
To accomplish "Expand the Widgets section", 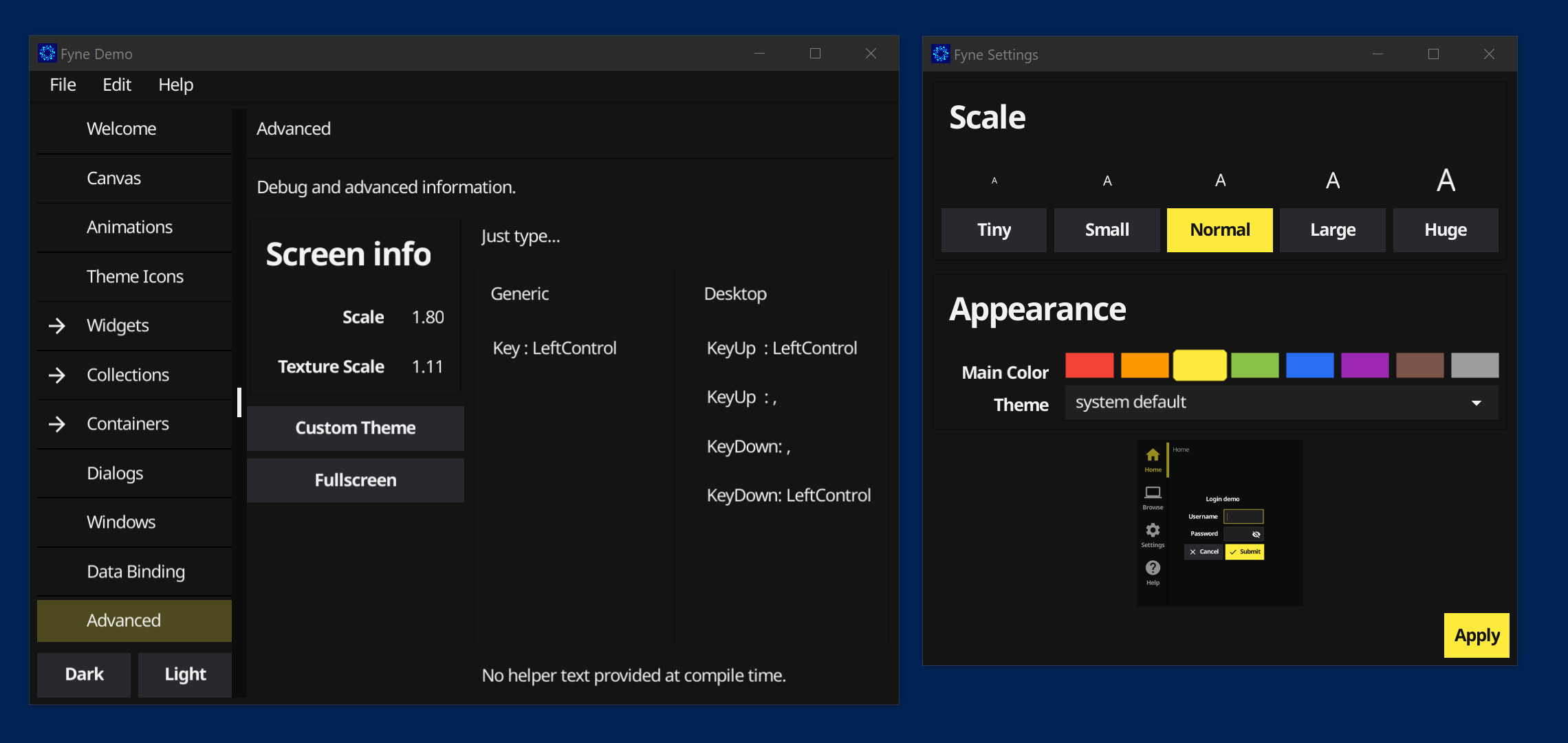I will [117, 325].
